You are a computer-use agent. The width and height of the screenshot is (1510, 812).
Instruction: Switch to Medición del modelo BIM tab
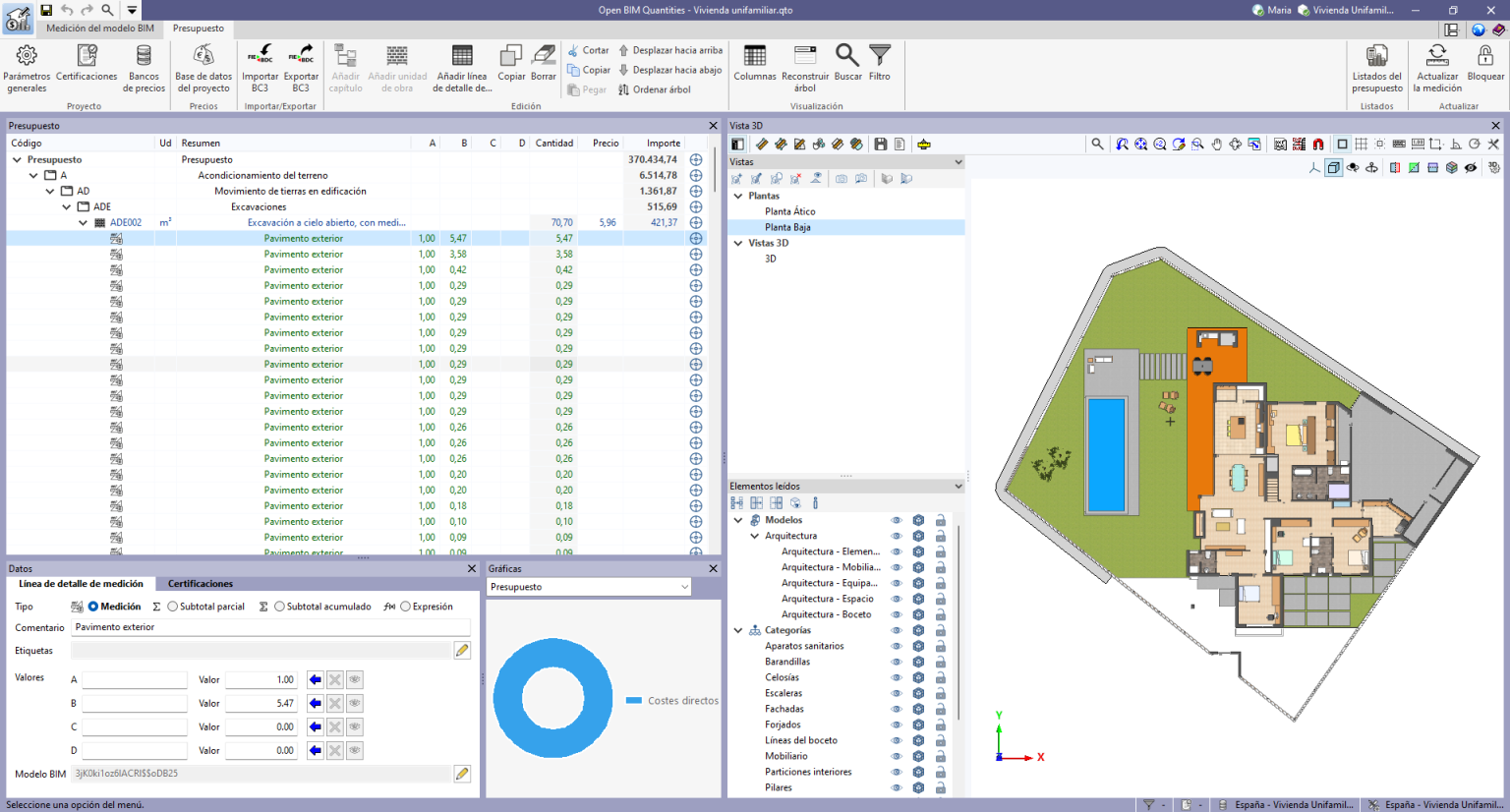coord(100,29)
